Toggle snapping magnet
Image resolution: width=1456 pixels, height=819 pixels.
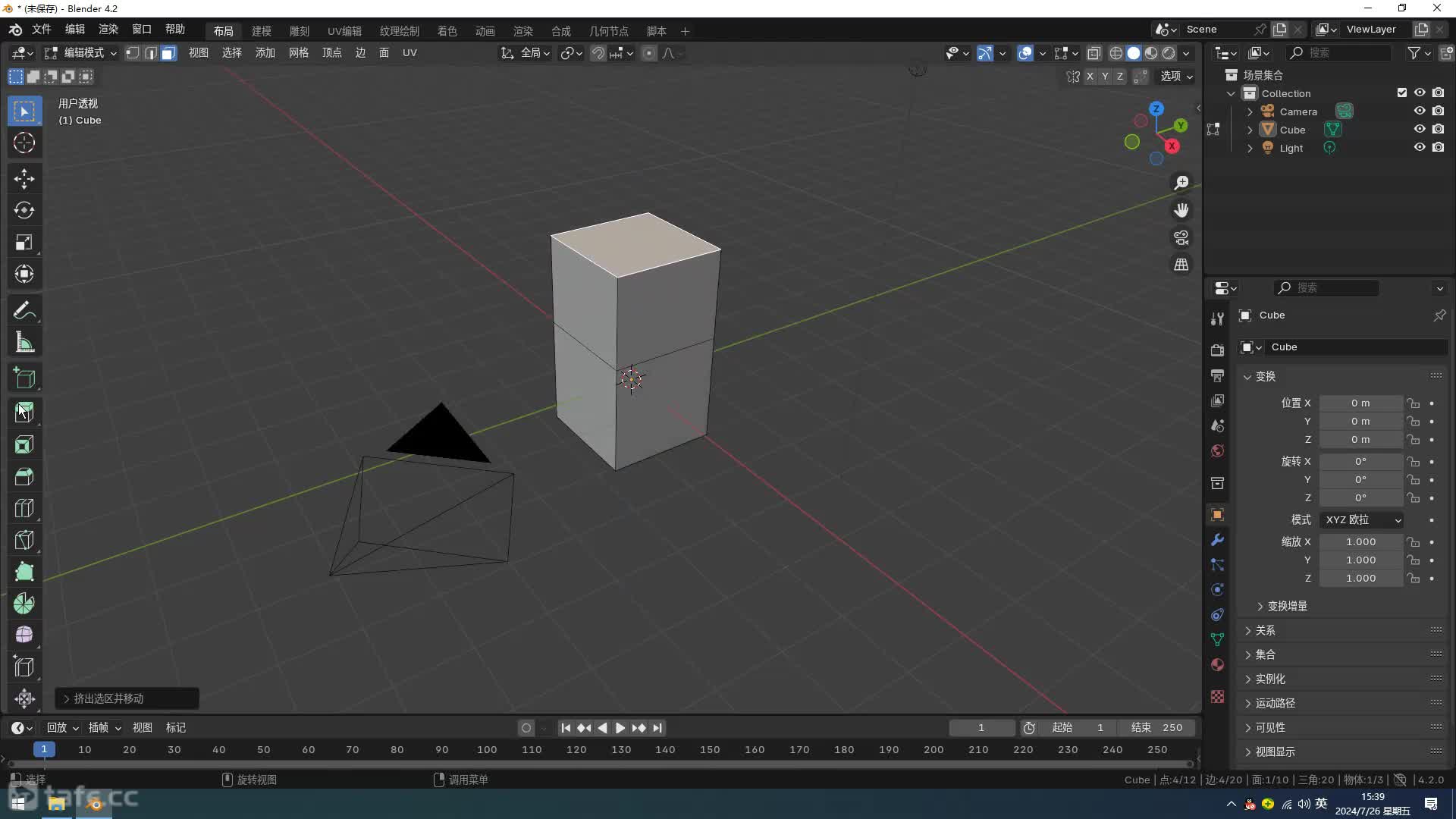point(598,53)
